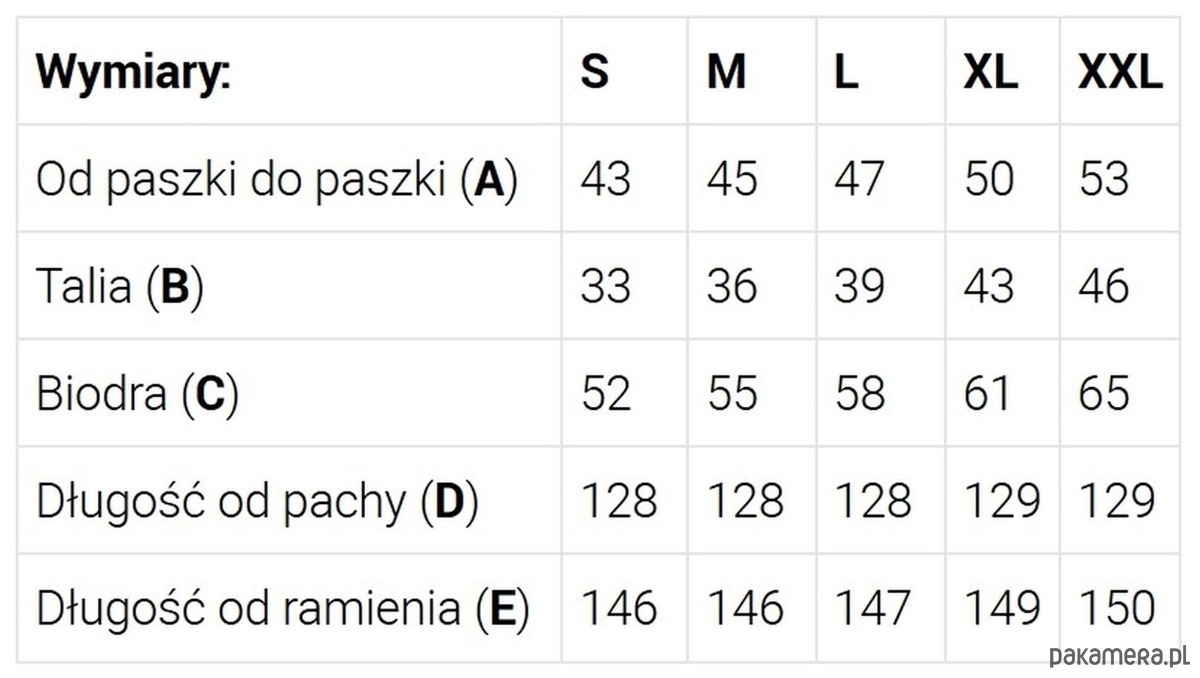The image size is (1200, 678).
Task: Open the pakamera.pl watermark link
Action: point(1118,656)
